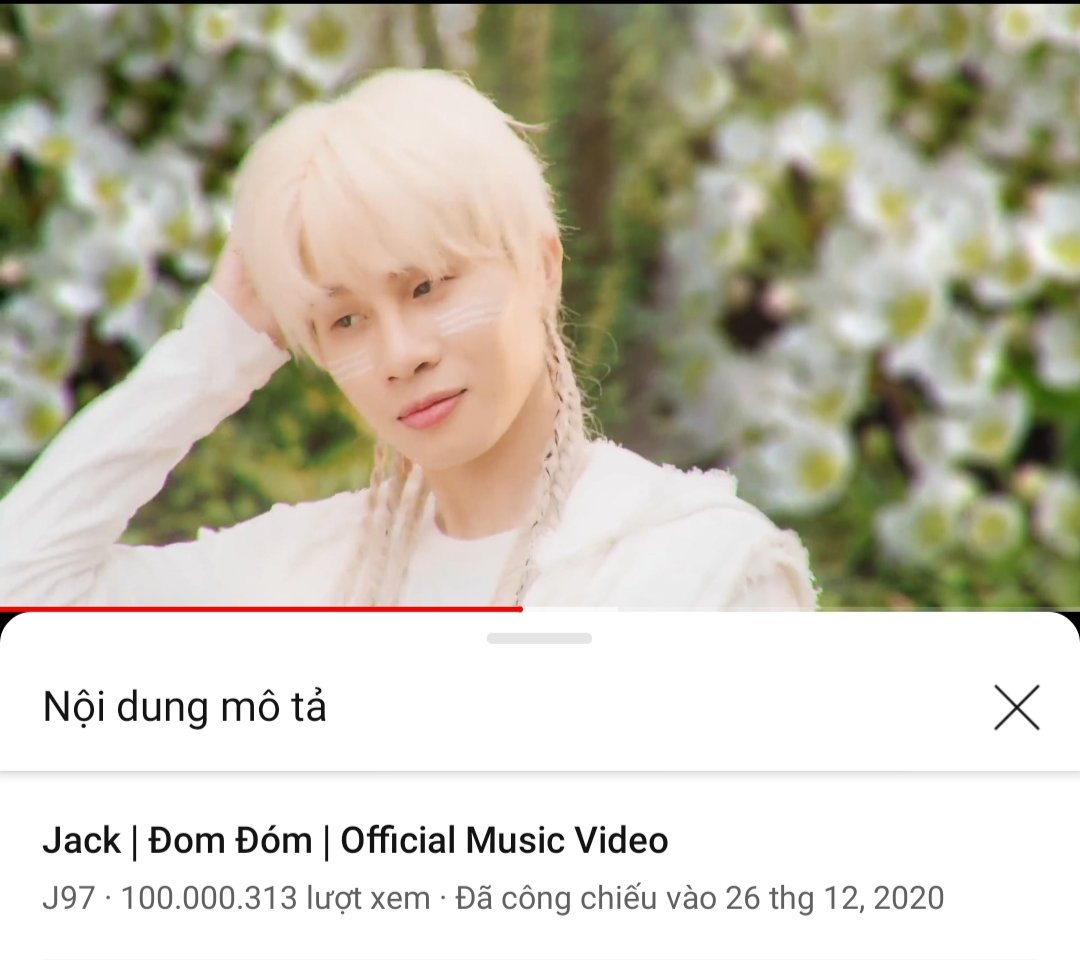
Task: Select the video title Jack | Đom Đóm
Action: click(x=355, y=840)
